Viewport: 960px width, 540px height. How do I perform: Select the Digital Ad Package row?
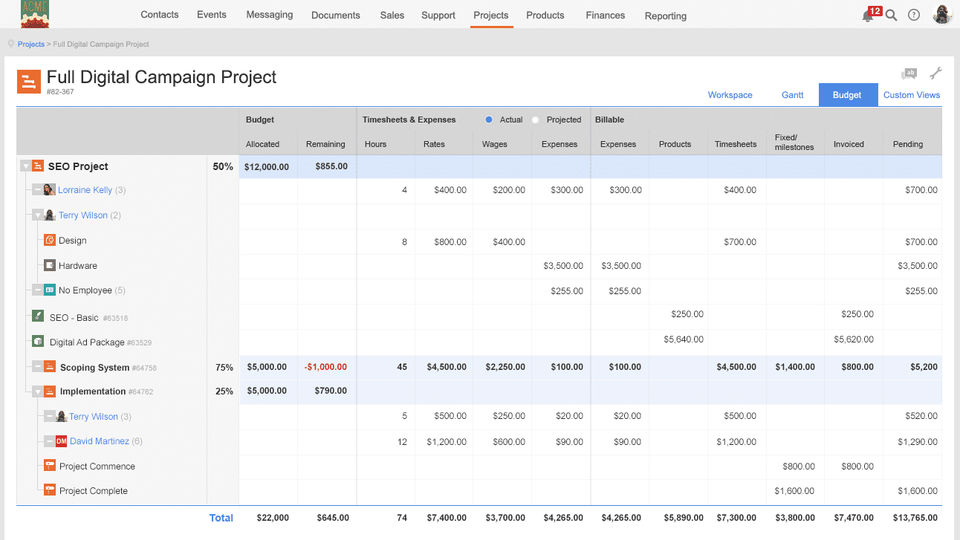point(86,342)
